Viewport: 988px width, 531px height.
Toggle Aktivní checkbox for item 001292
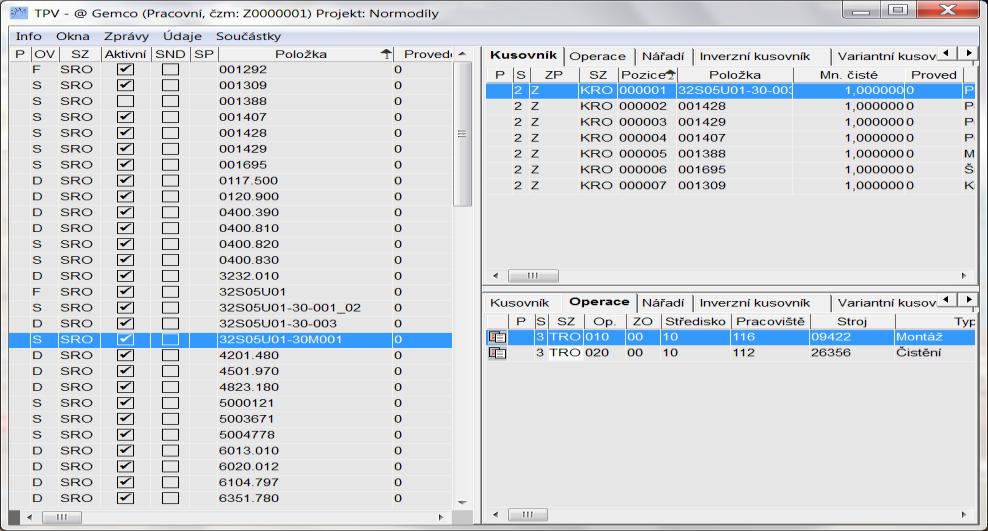tap(125, 69)
